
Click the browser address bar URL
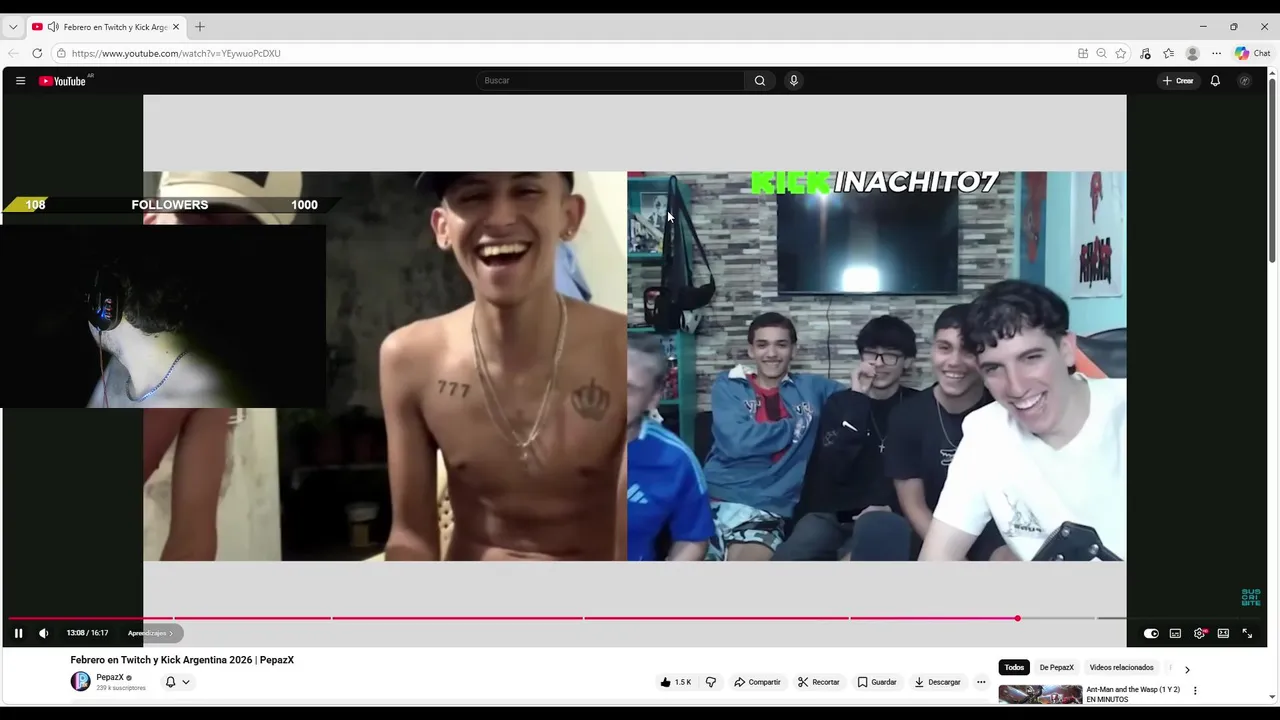tap(176, 53)
